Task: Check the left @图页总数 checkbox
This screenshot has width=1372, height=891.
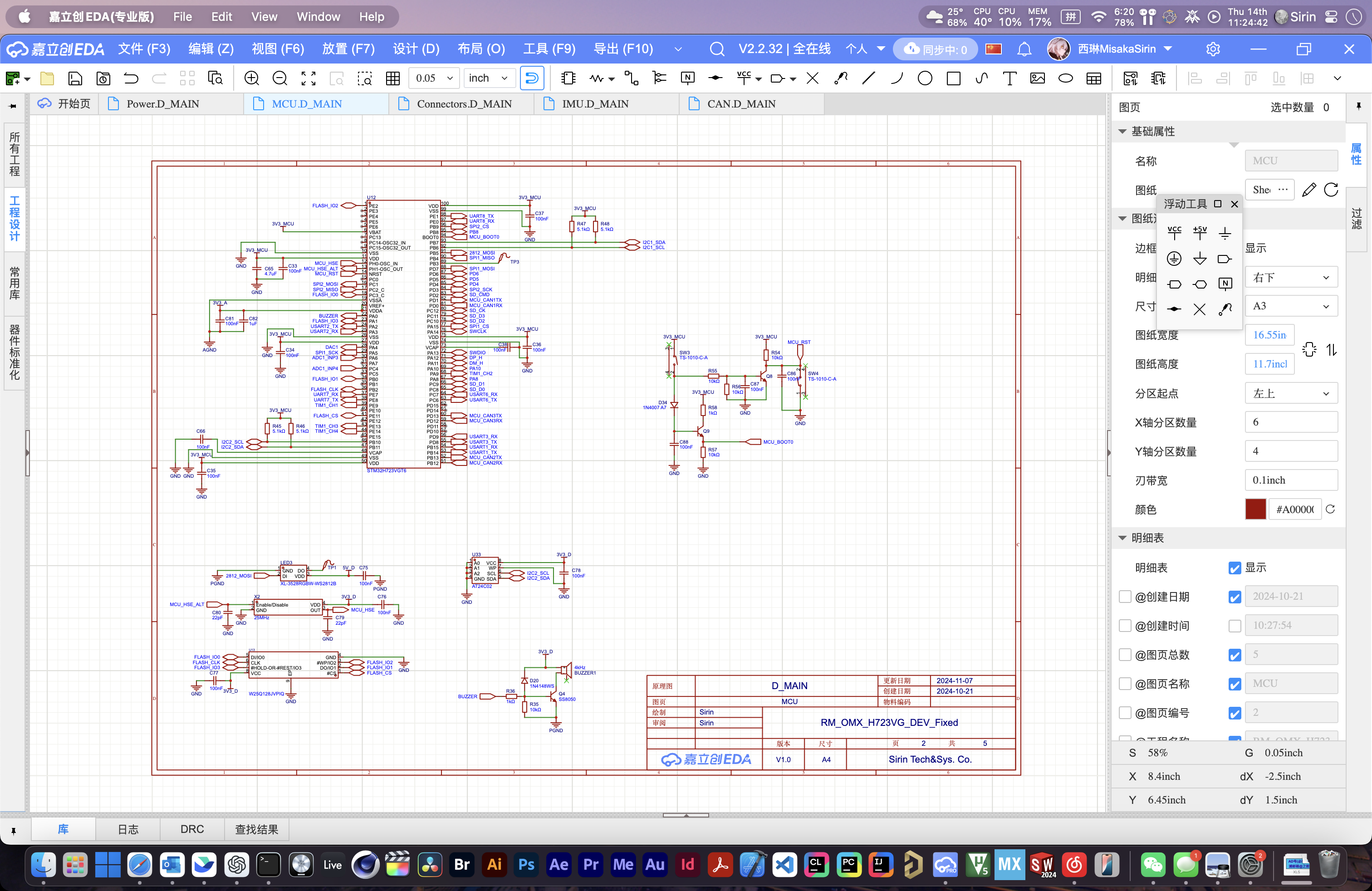Action: tap(1125, 655)
